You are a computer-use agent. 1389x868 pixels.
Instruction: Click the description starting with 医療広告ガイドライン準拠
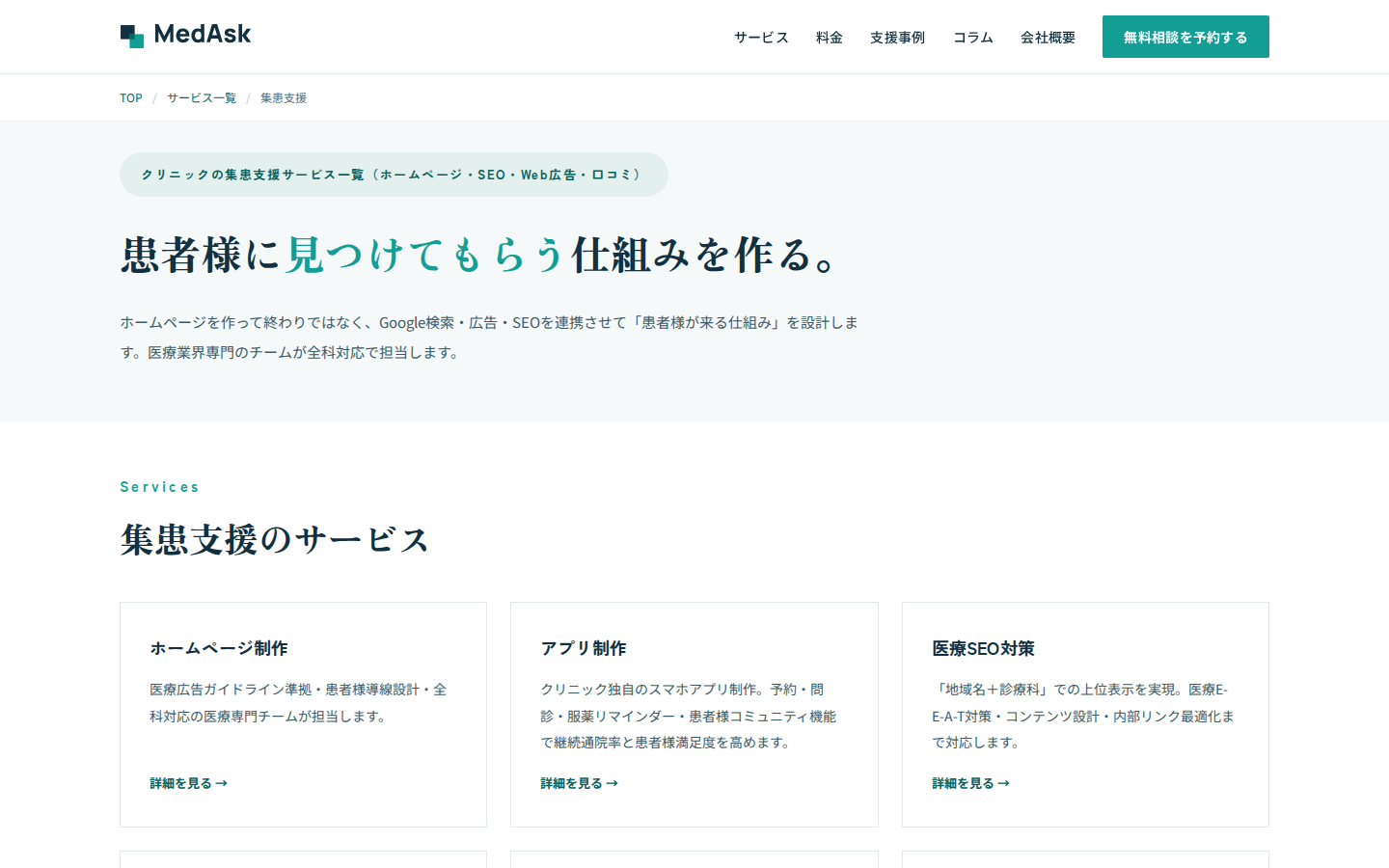pos(298,703)
